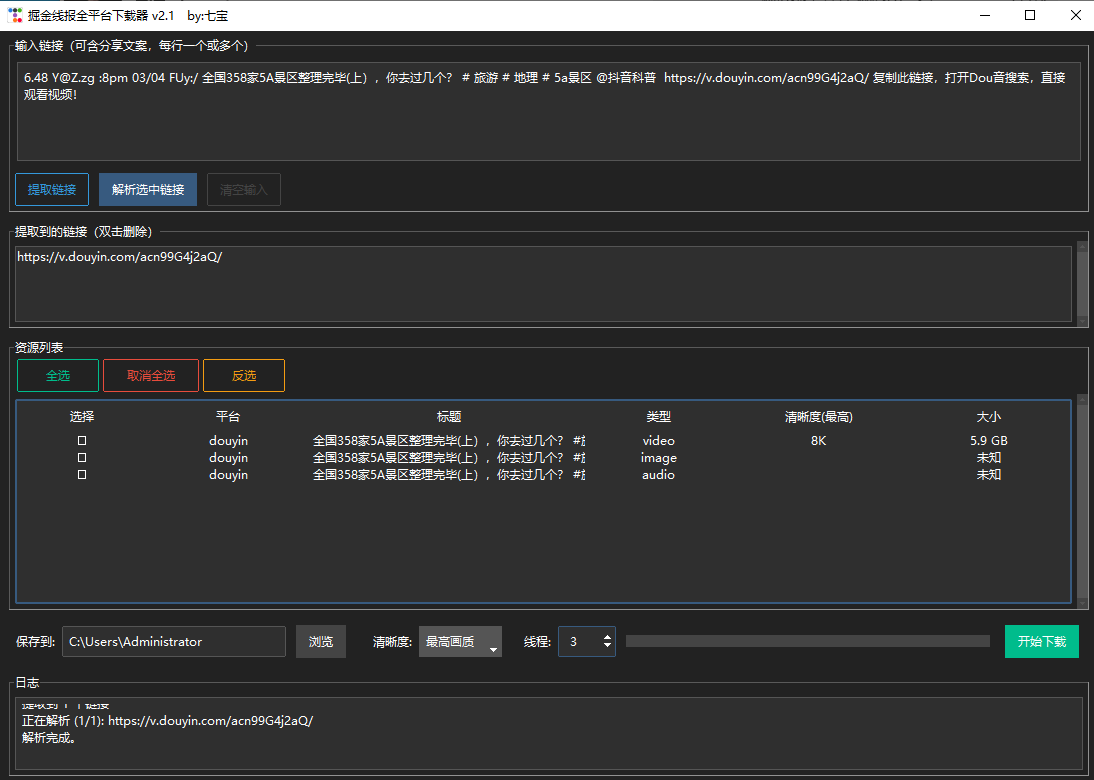Select extracted link https://v.douyin.com/acn99G4j2aQ/
Screen dimensions: 1094x780
(119, 257)
